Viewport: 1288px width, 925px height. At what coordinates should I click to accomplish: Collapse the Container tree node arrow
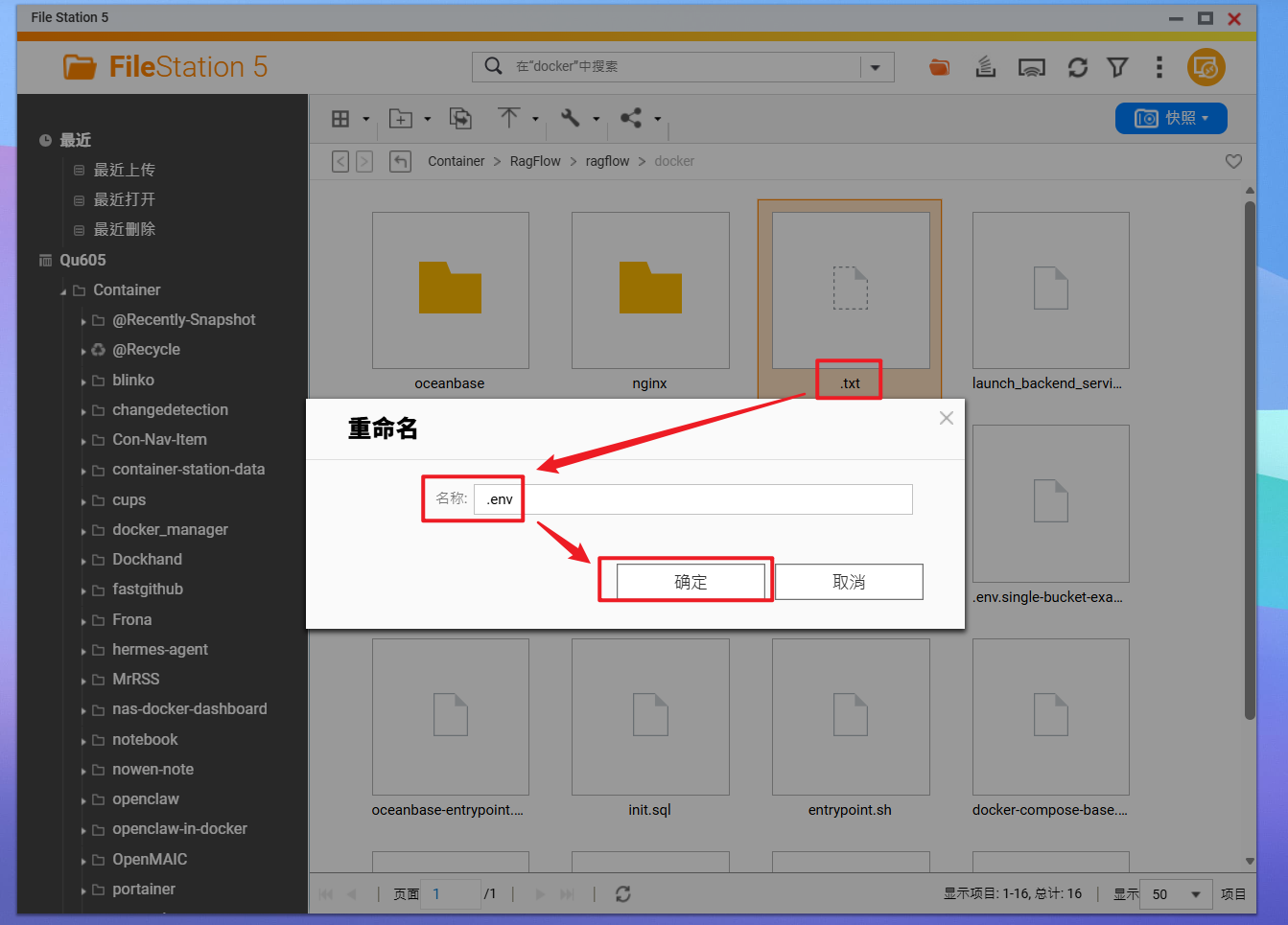click(64, 291)
